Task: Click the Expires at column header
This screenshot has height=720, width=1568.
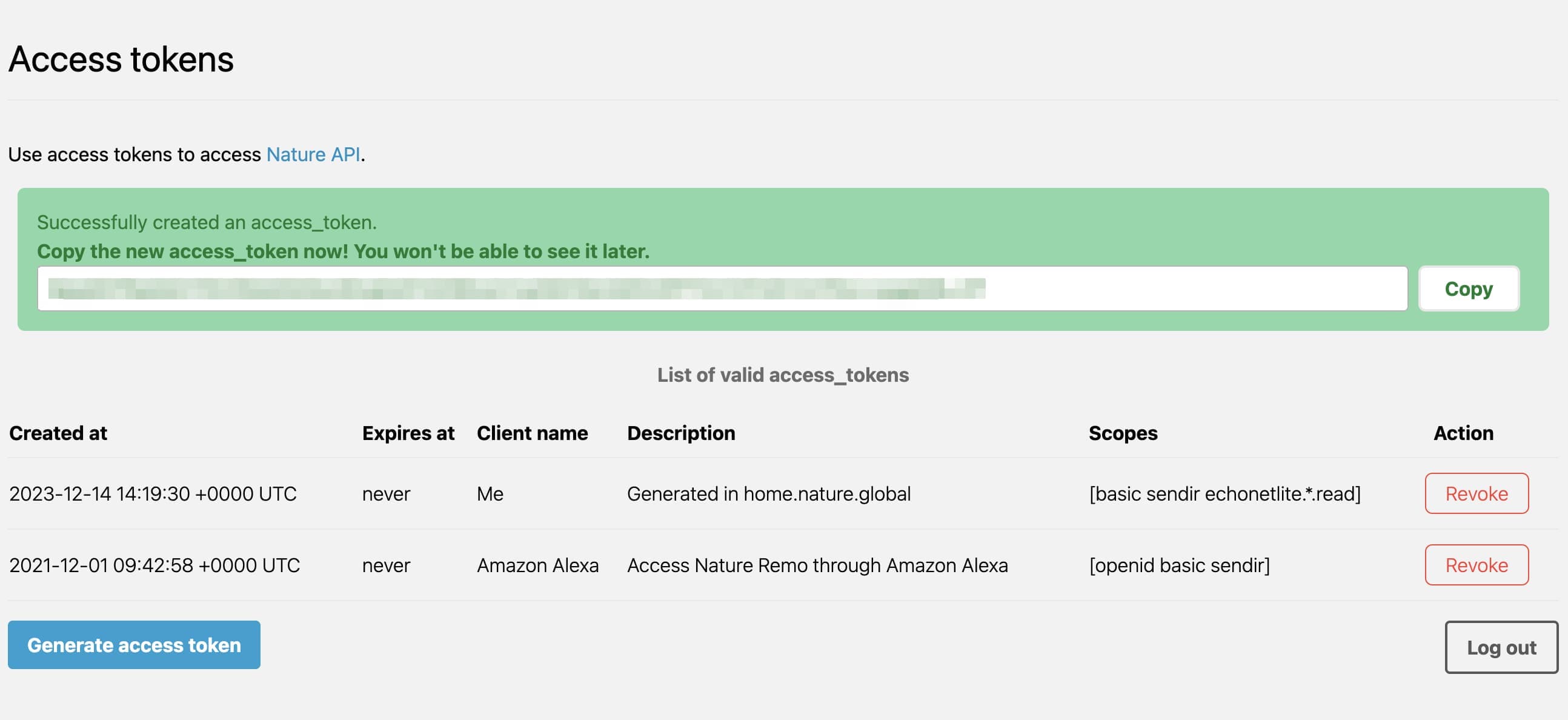Action: click(408, 433)
